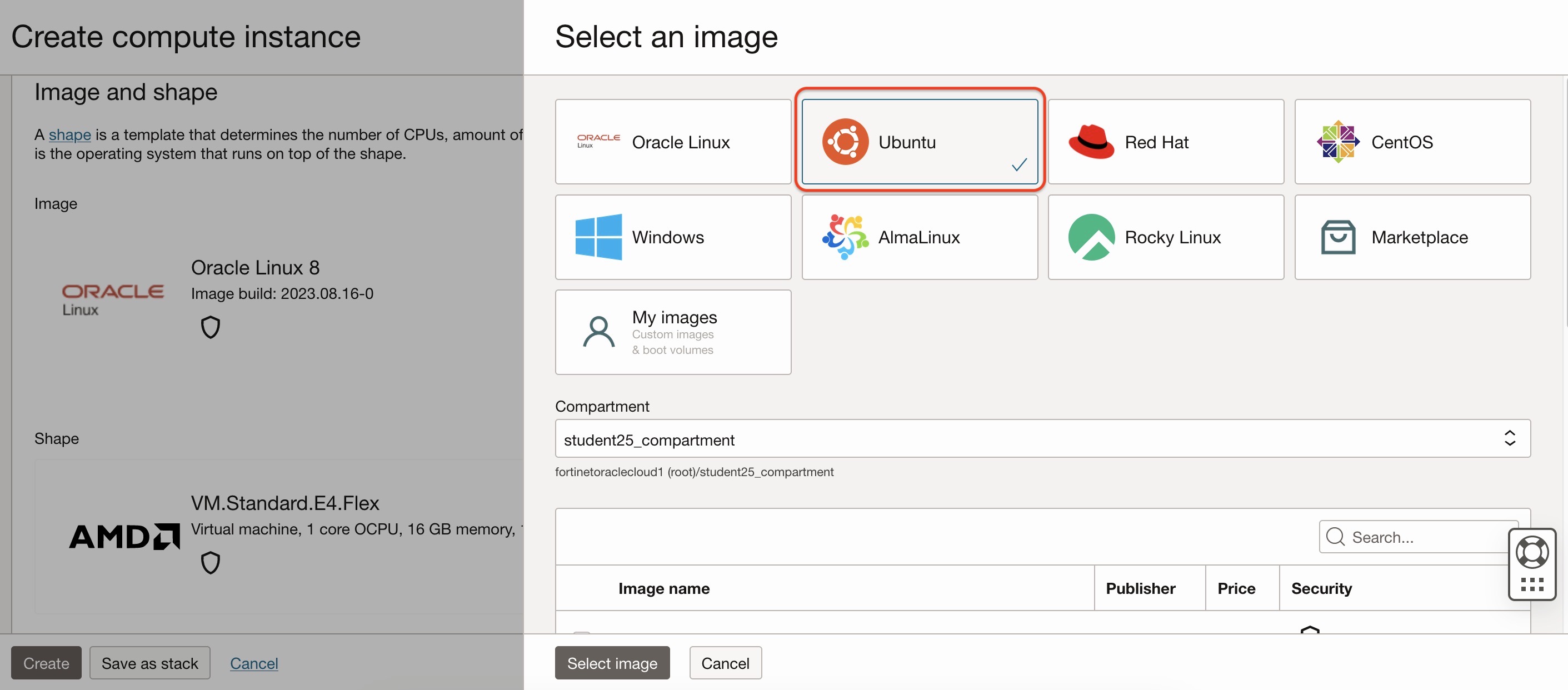Open My images custom images card
Viewport: 1568px width, 690px height.
point(673,332)
